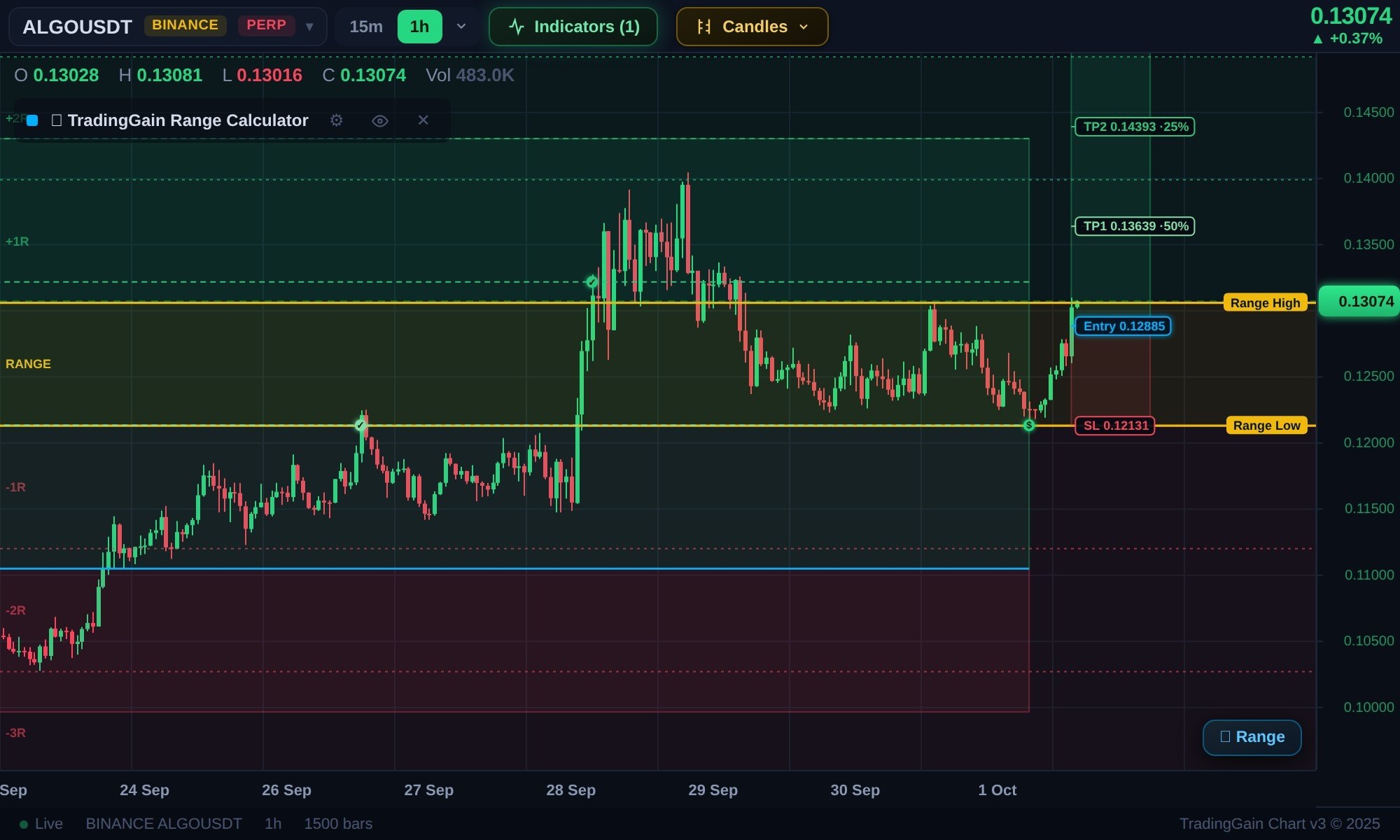Click the check marker on Range Low line
The height and width of the screenshot is (840, 1400).
tap(360, 425)
